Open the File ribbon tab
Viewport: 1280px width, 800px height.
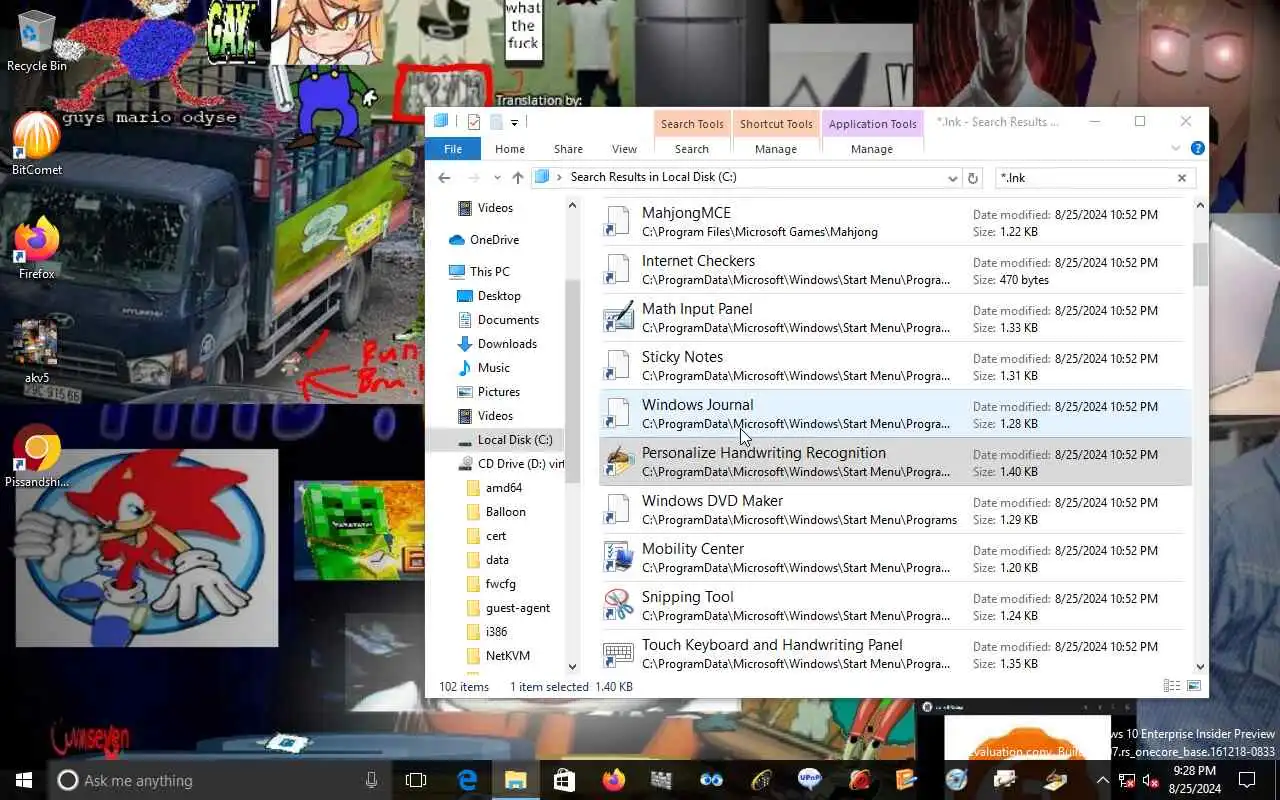pyautogui.click(x=453, y=149)
